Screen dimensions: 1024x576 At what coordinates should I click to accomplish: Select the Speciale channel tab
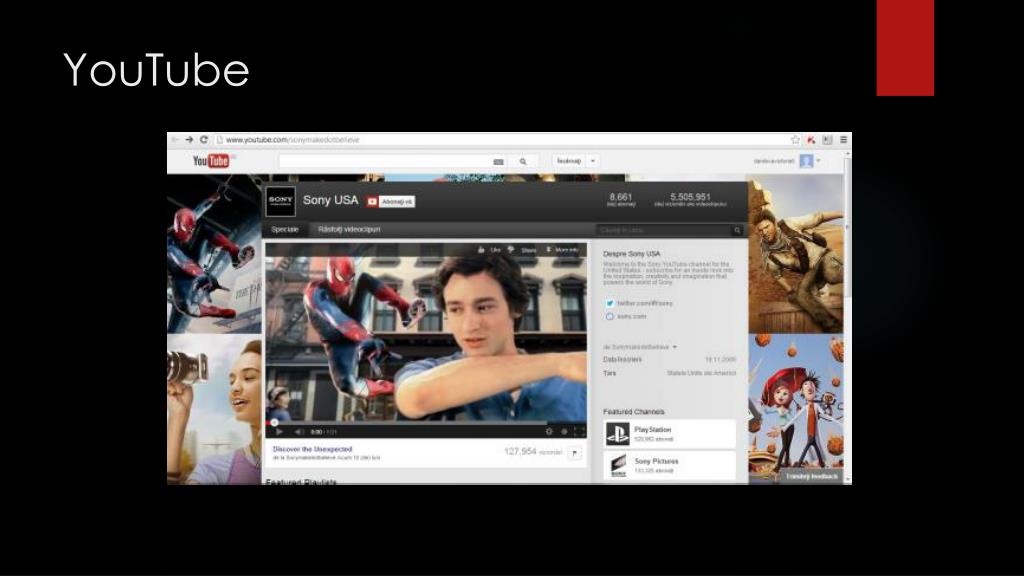click(x=285, y=229)
